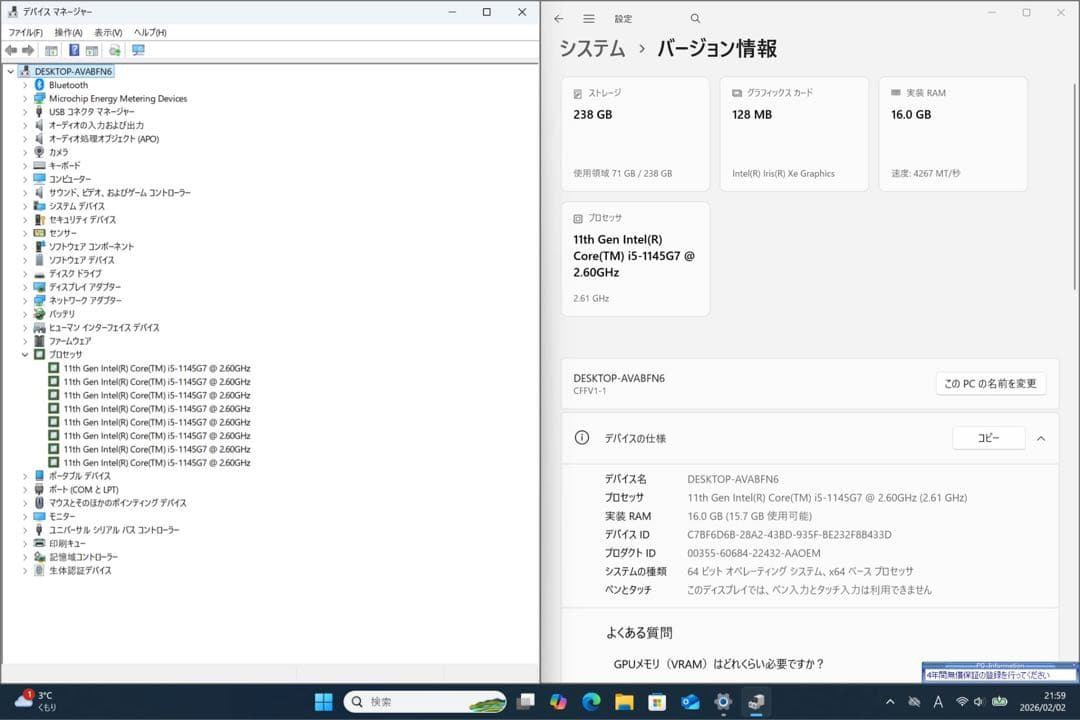Image resolution: width=1080 pixels, height=720 pixels.
Task: Click the forward navigation arrow in Device Manager
Action: pos(27,50)
